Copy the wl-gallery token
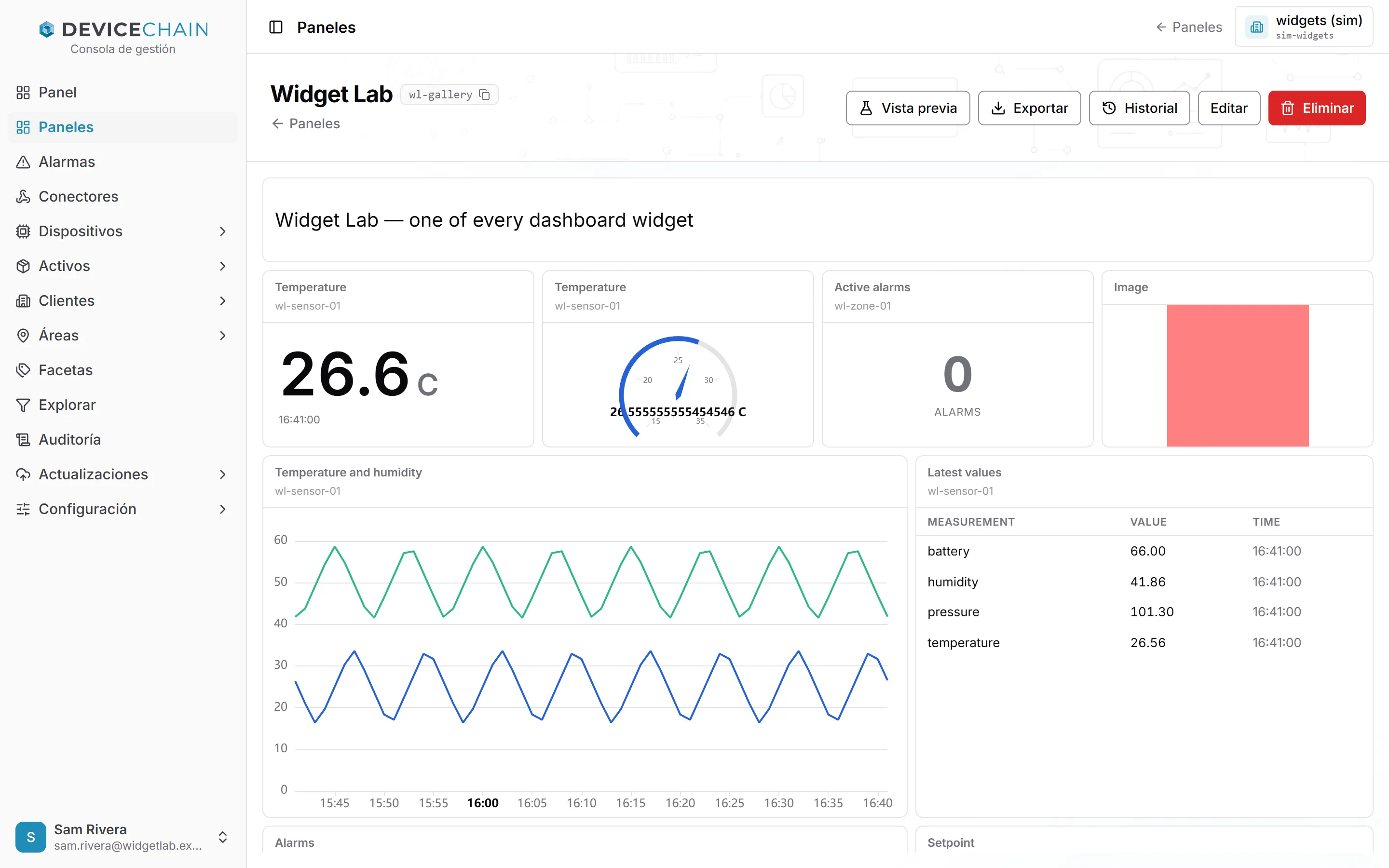 click(x=484, y=95)
